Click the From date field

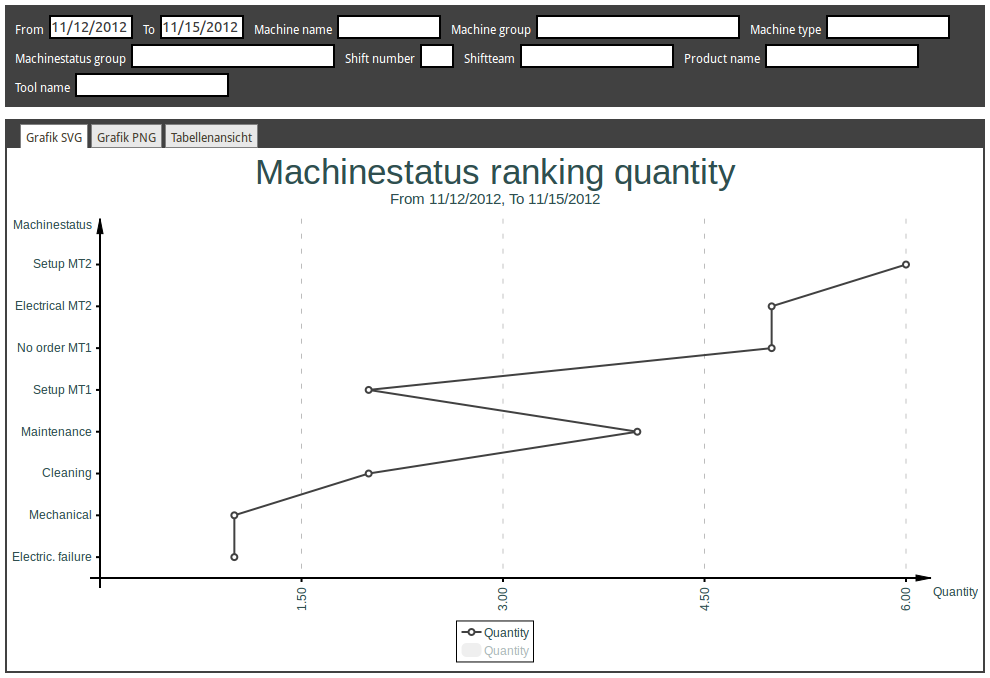click(90, 27)
